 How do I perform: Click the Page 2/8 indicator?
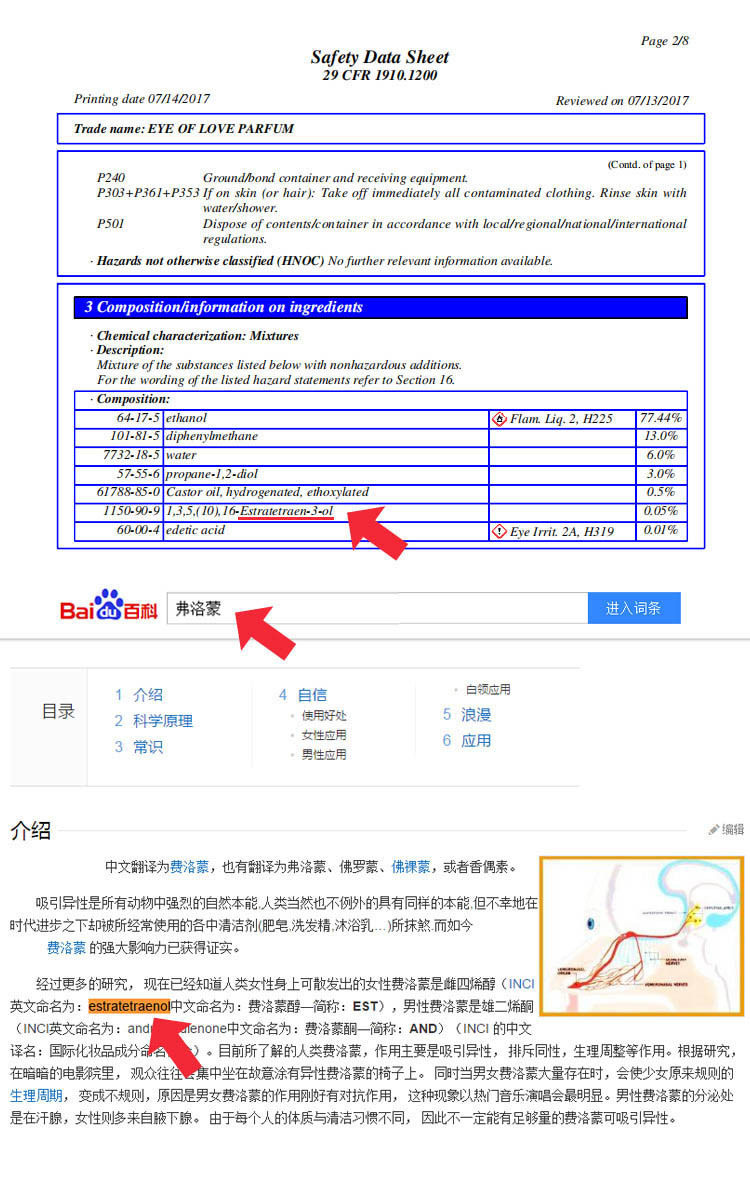[x=665, y=41]
